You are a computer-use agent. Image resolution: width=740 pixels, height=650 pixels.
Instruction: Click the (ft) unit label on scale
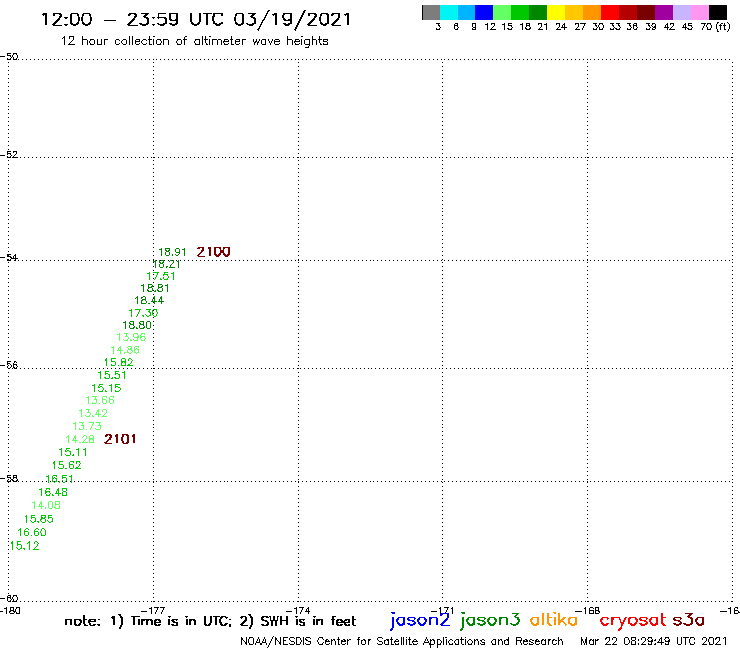(723, 27)
